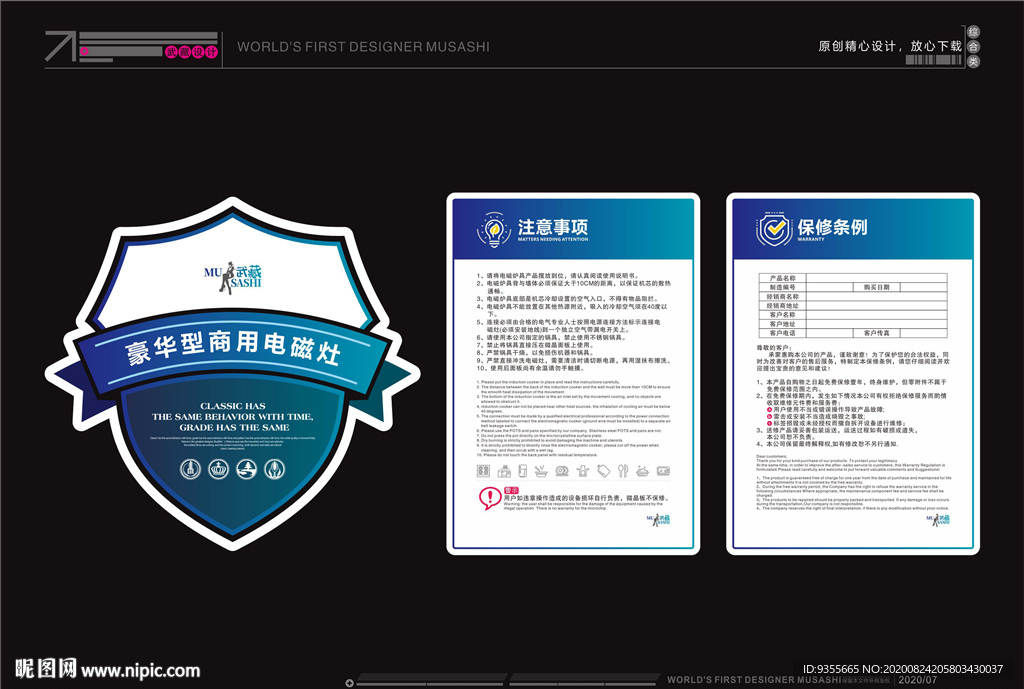Click the tower building circle icon in the shield
Screen dimensions: 1024x689
[190, 469]
